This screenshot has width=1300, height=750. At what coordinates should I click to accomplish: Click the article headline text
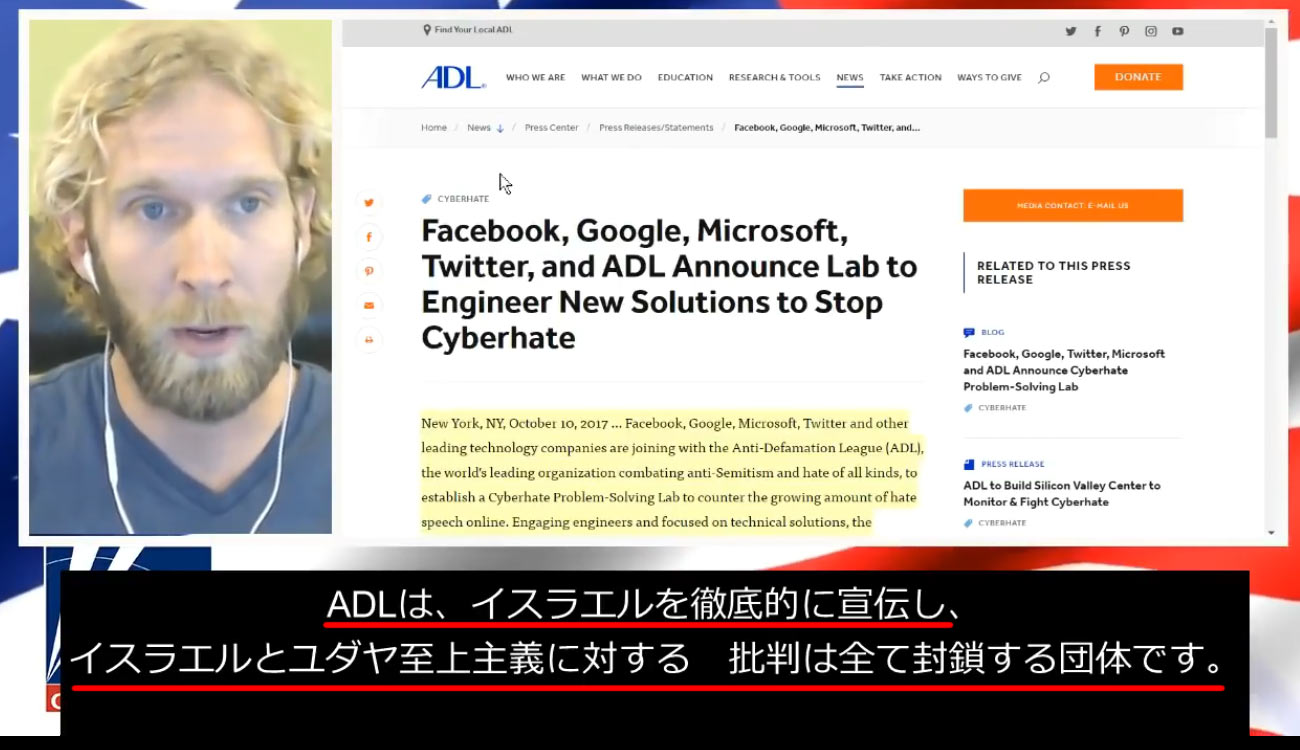point(669,285)
